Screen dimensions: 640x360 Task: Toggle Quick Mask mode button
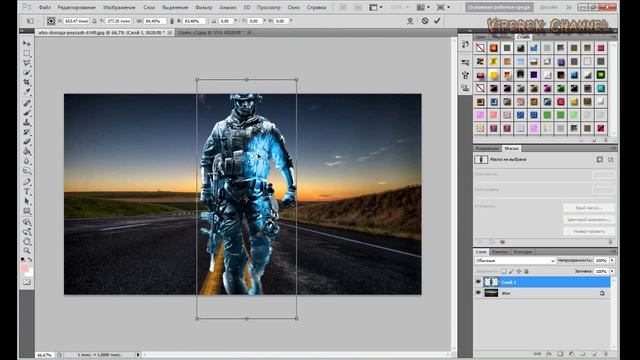[x=27, y=282]
